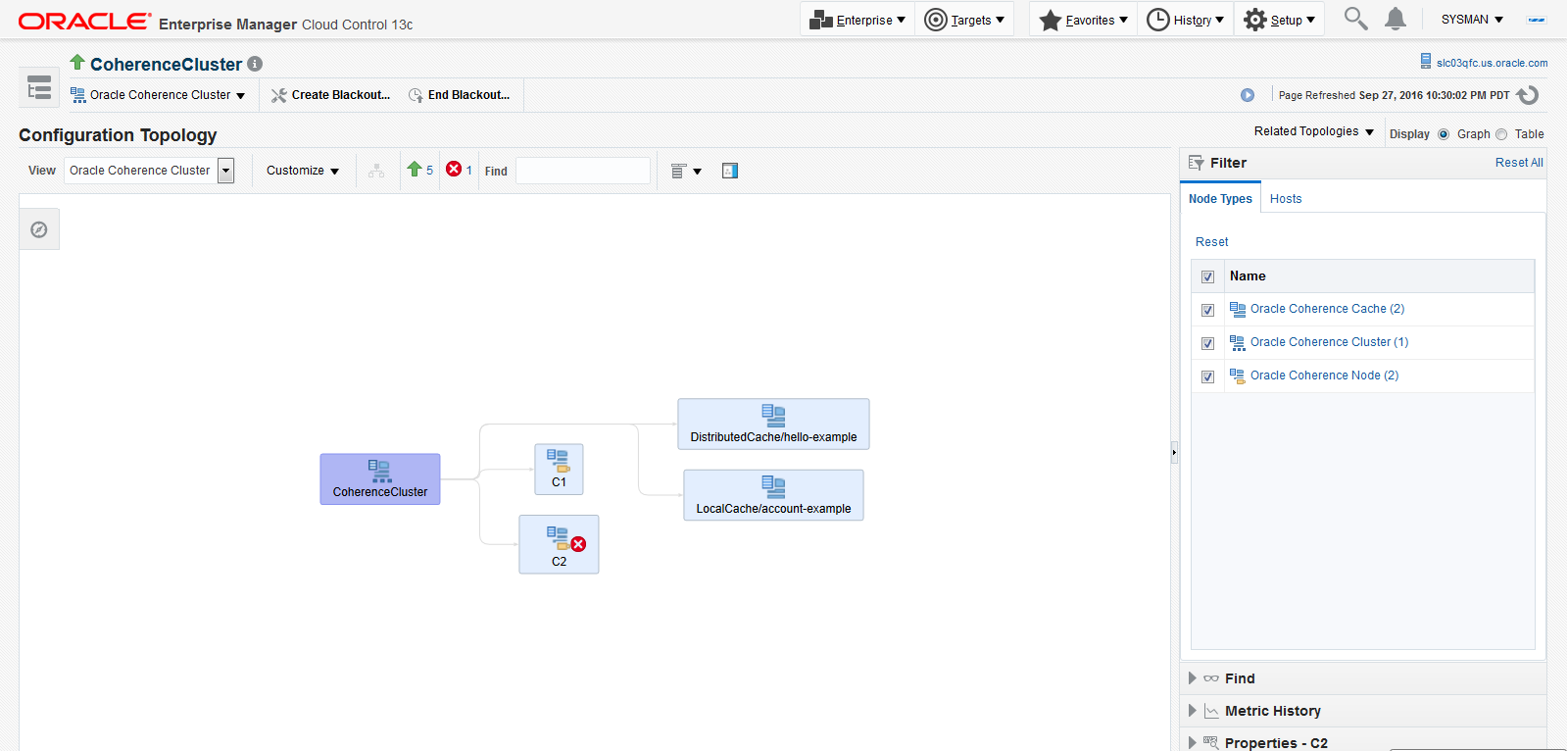Image resolution: width=1568 pixels, height=751 pixels.
Task: Open the slc03qfc.us.oracle.com host link
Action: coord(1492,63)
